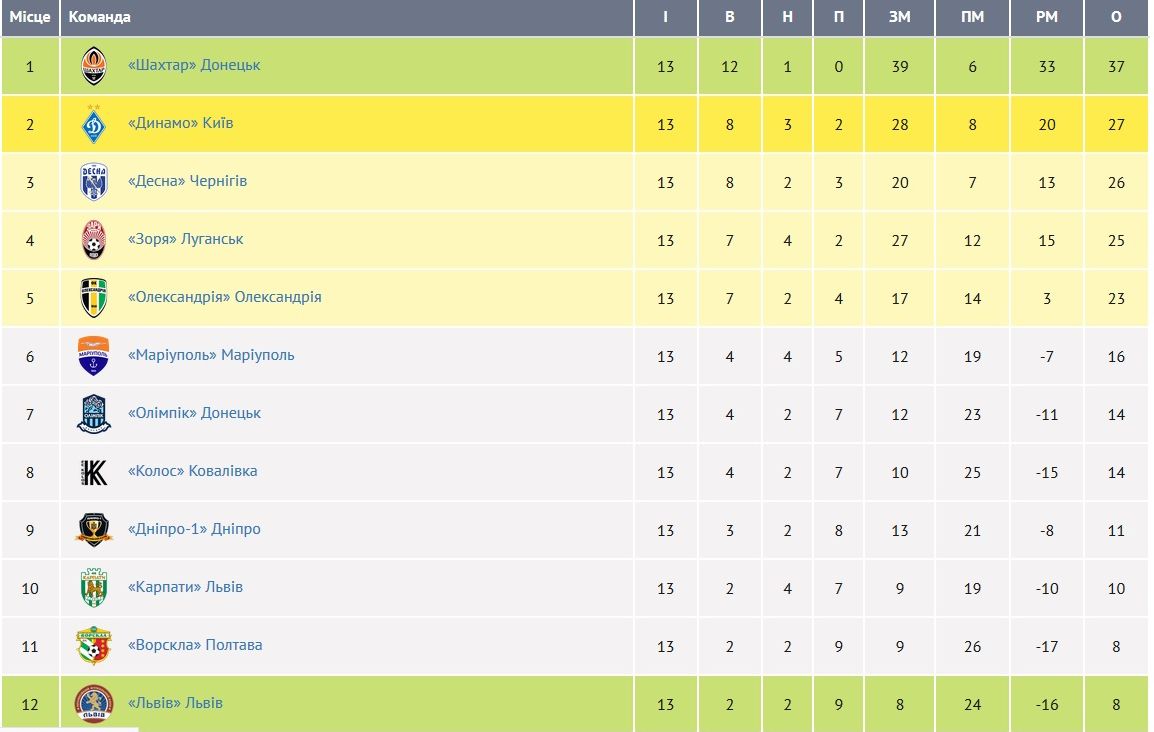Open the «Шахтар» Донецьк team link
The width and height of the screenshot is (1154, 732).
pos(194,65)
